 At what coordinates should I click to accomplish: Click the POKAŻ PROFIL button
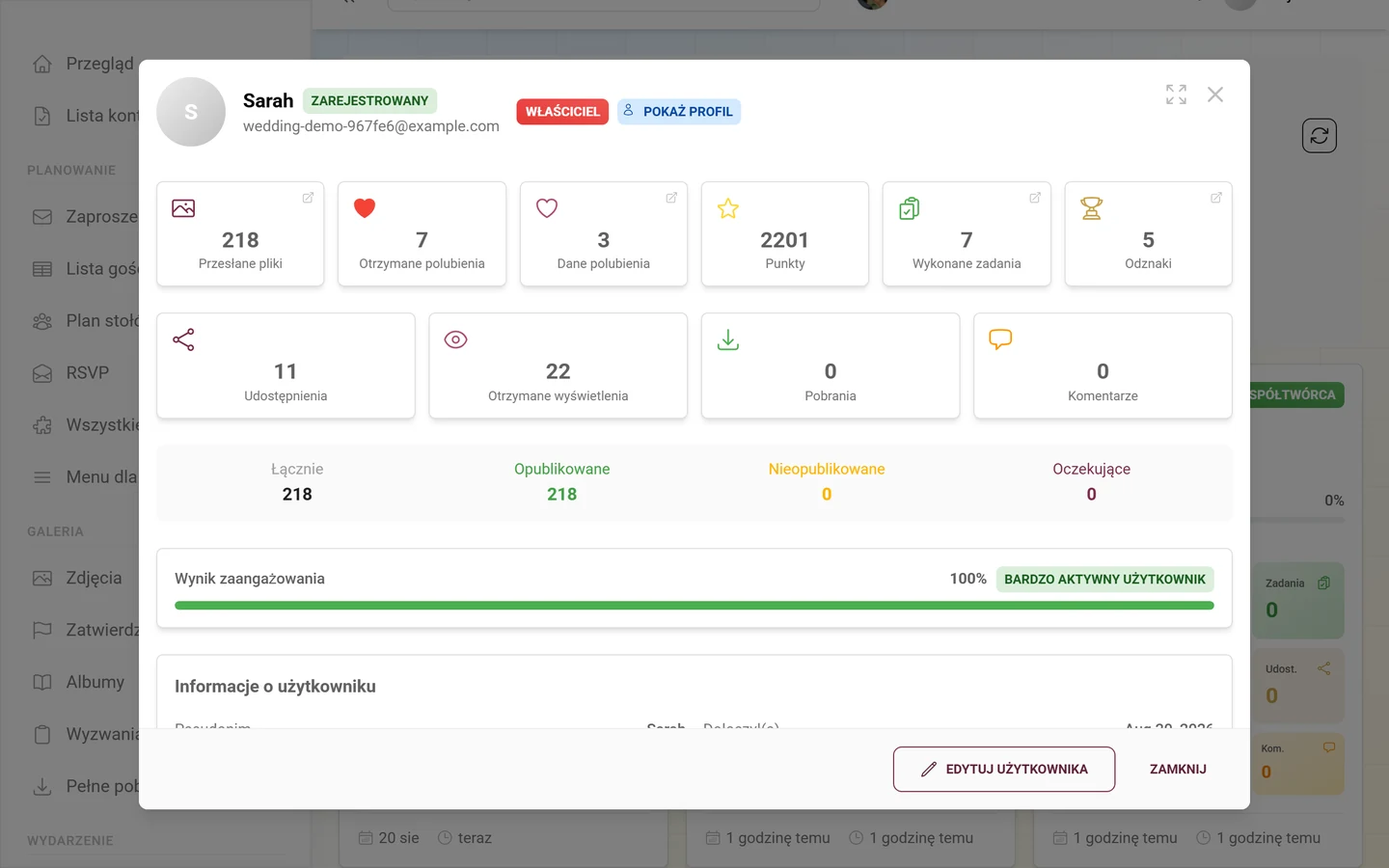click(x=679, y=112)
